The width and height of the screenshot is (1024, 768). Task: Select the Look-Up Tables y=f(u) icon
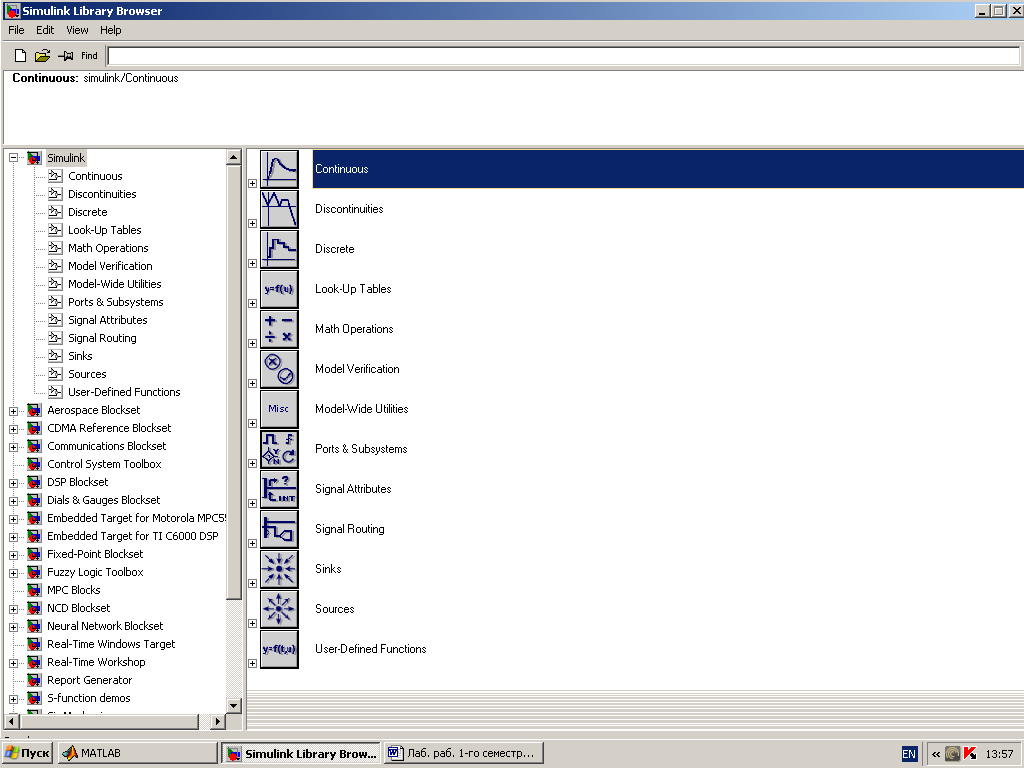tap(280, 289)
